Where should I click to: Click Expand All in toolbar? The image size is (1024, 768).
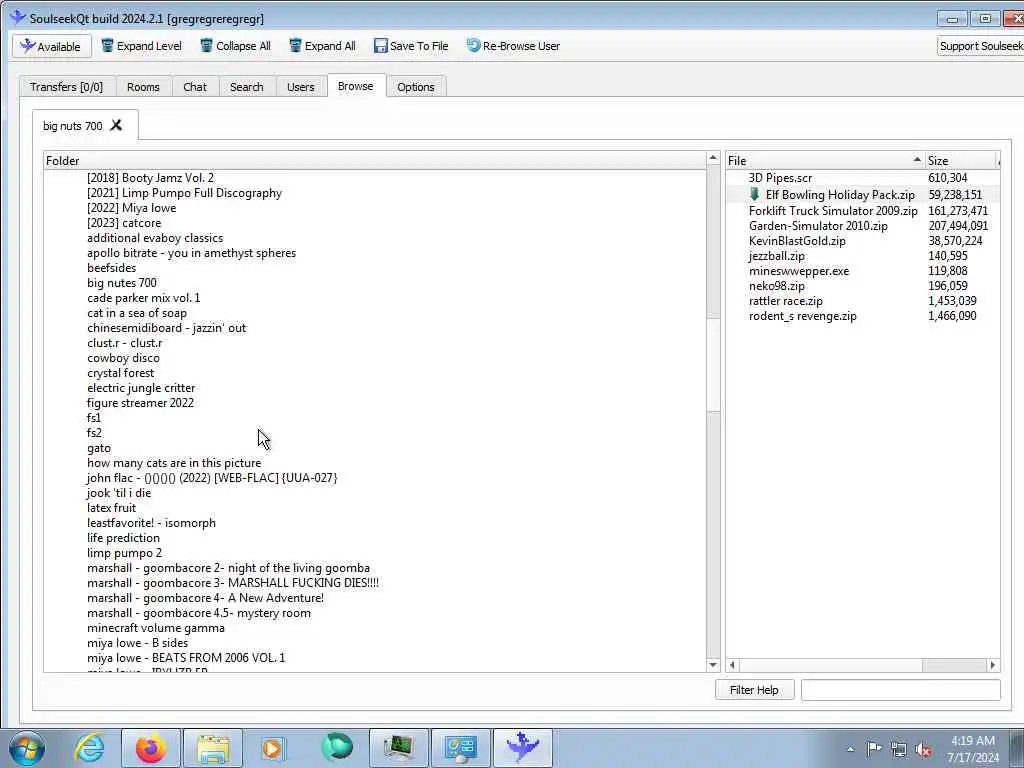tap(322, 46)
